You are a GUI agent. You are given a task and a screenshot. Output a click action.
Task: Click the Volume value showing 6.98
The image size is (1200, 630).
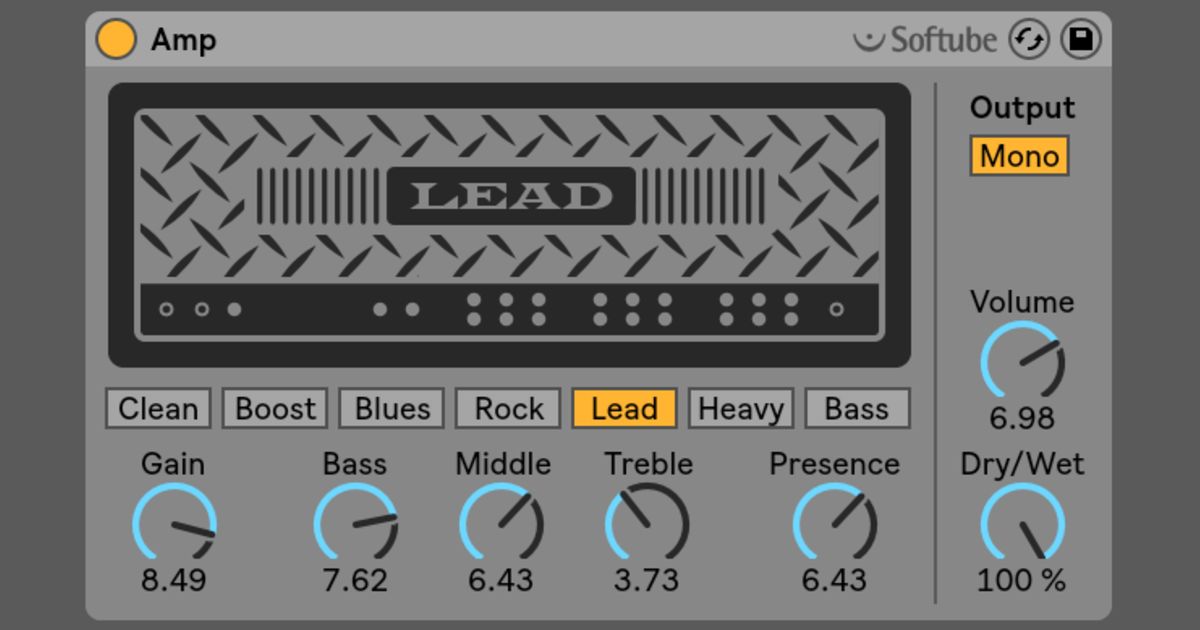(x=1021, y=420)
